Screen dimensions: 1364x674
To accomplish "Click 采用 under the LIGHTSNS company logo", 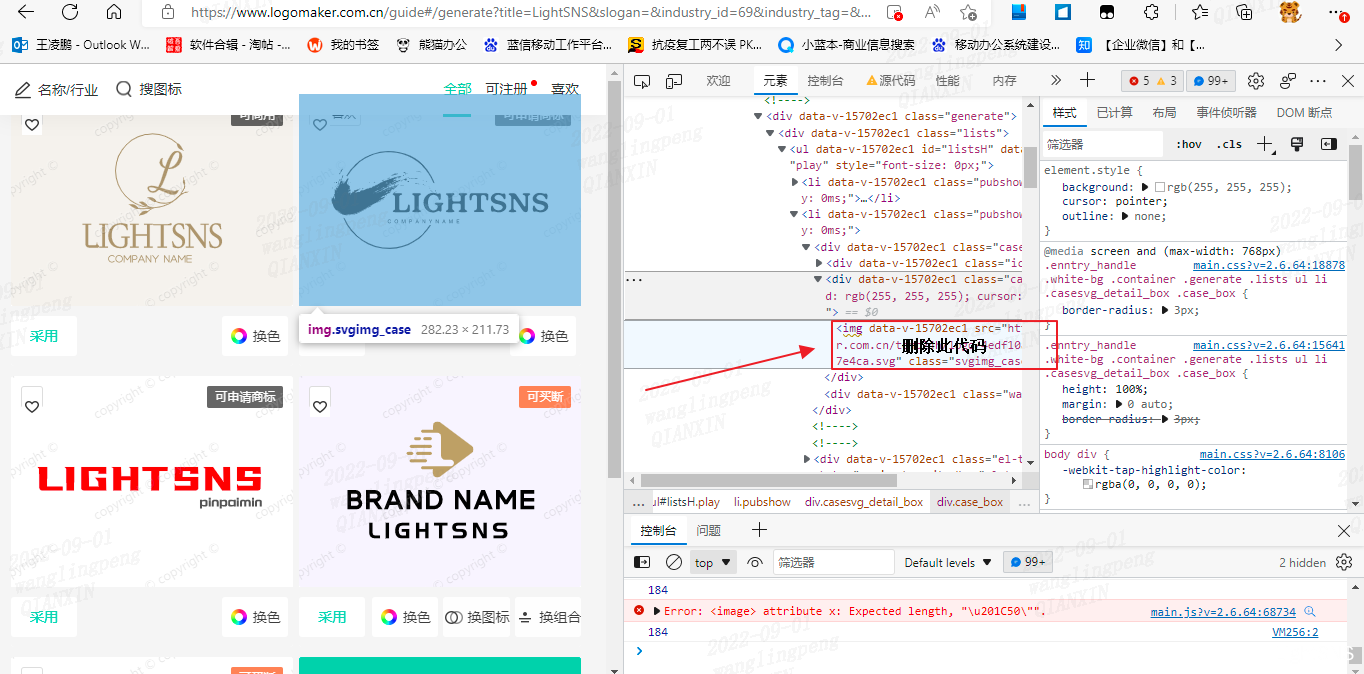I will point(44,336).
